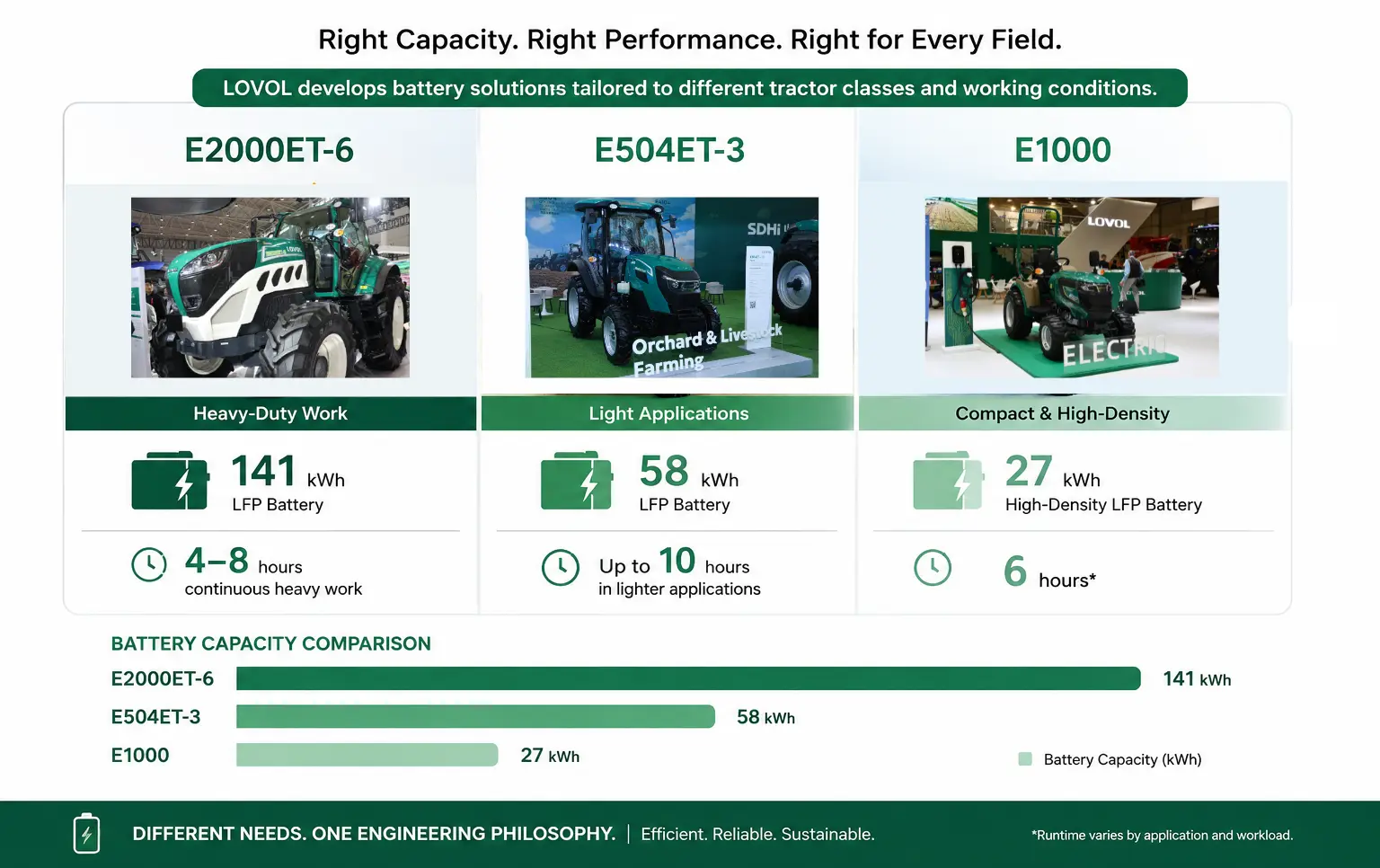The image size is (1380, 868).
Task: Click the clock icon next to 4–8 hours
Action: 149,564
